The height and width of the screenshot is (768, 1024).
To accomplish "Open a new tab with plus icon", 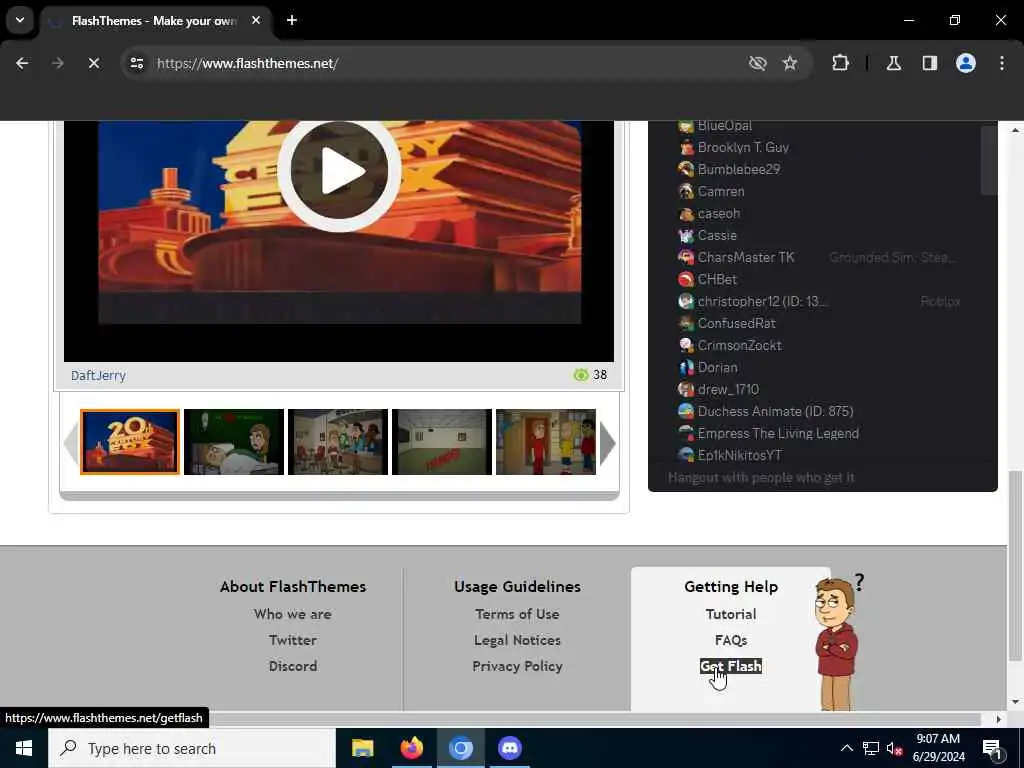I will pos(292,20).
